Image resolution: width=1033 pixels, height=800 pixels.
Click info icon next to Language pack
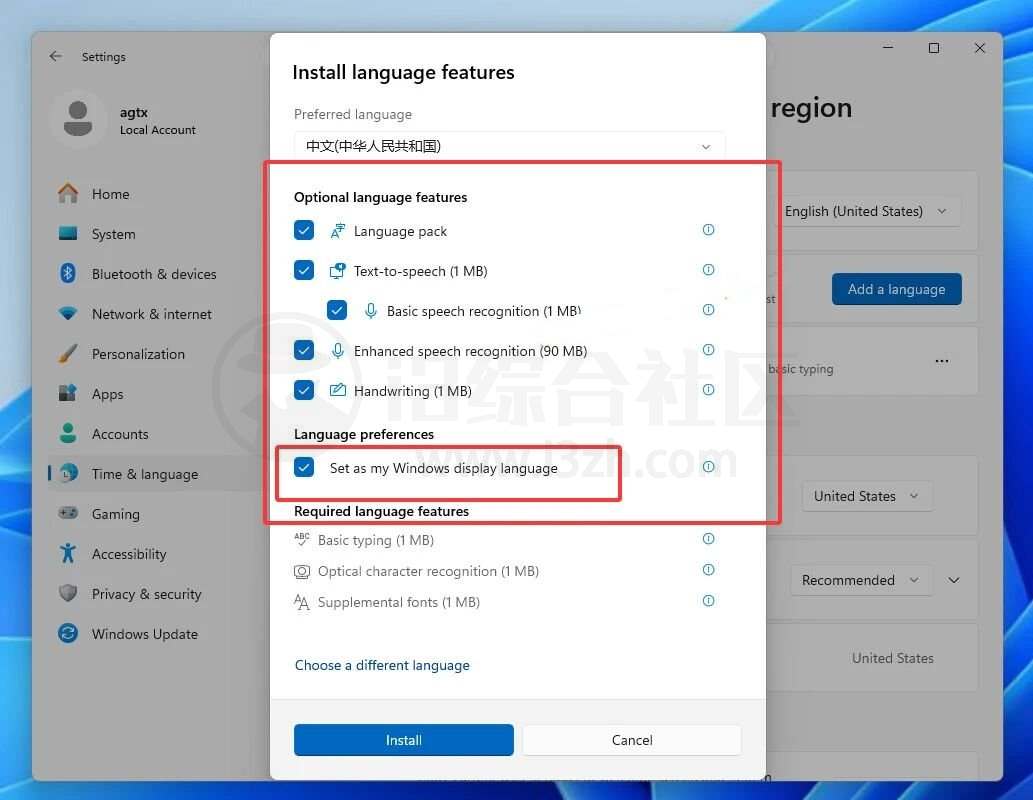point(708,230)
